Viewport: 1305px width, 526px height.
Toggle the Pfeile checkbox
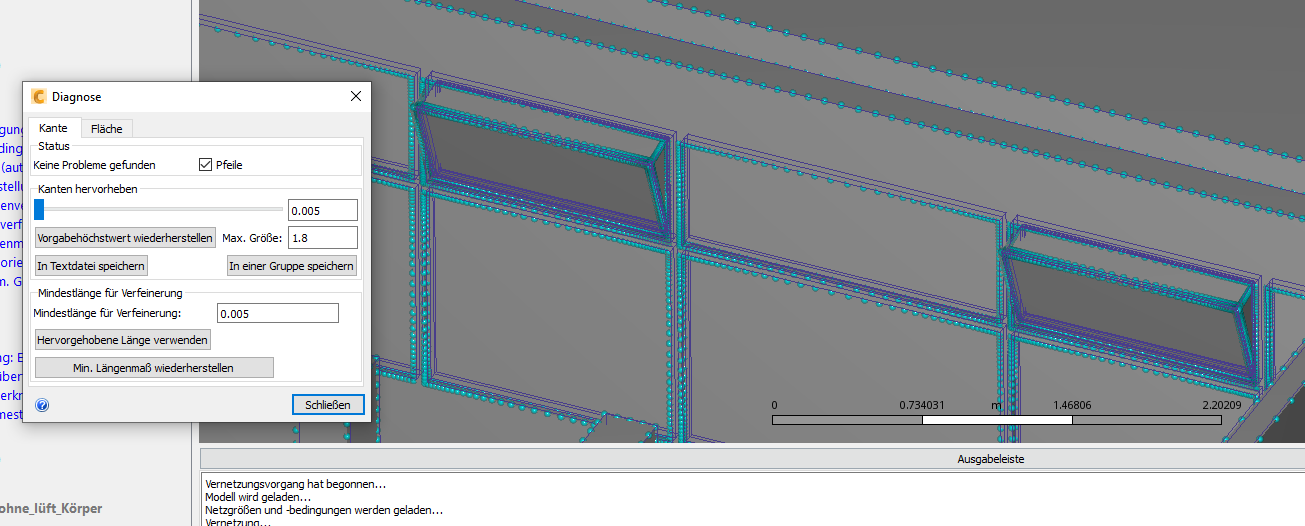click(207, 165)
